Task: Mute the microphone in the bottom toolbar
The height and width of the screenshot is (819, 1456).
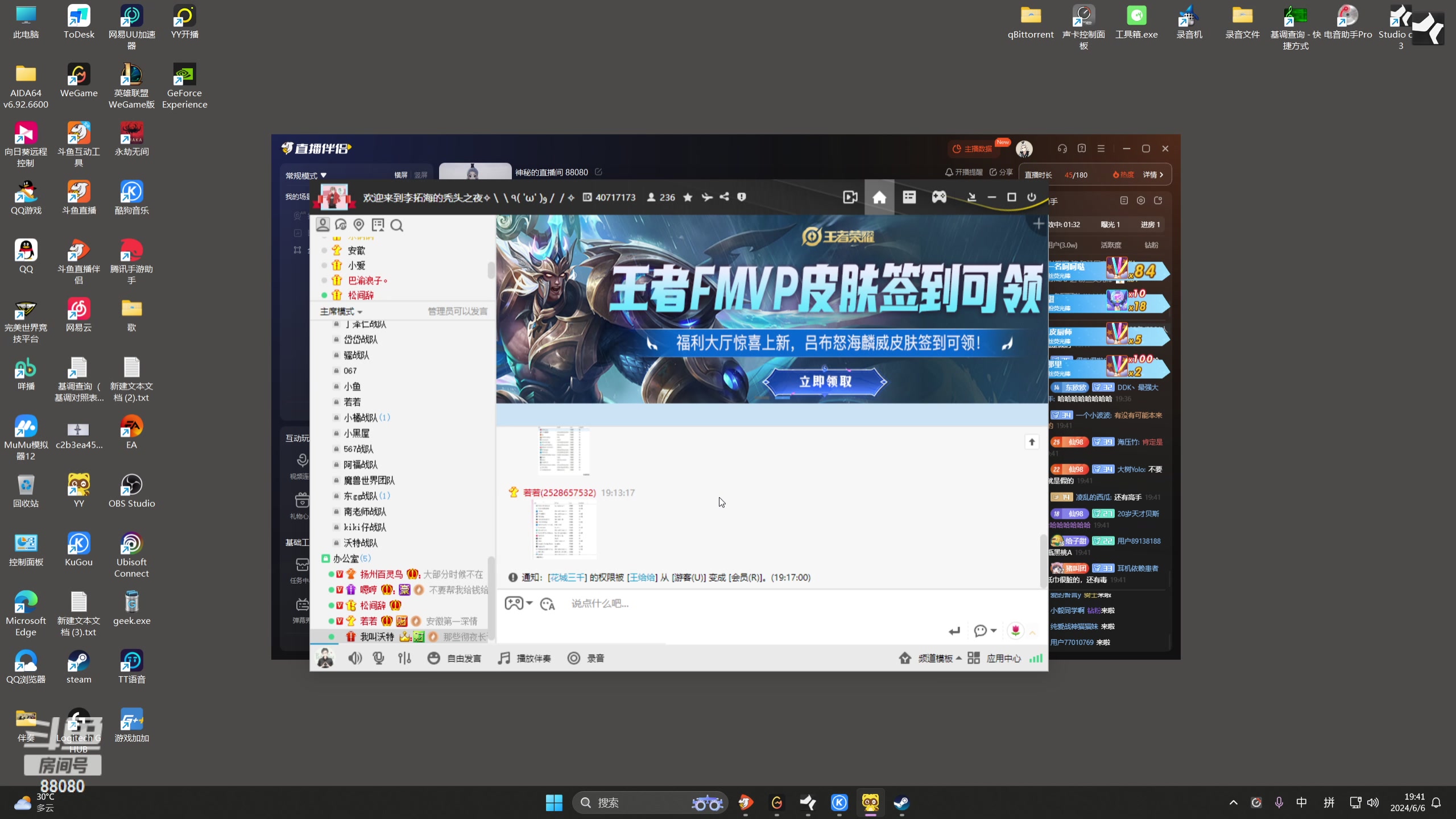Action: point(378,658)
